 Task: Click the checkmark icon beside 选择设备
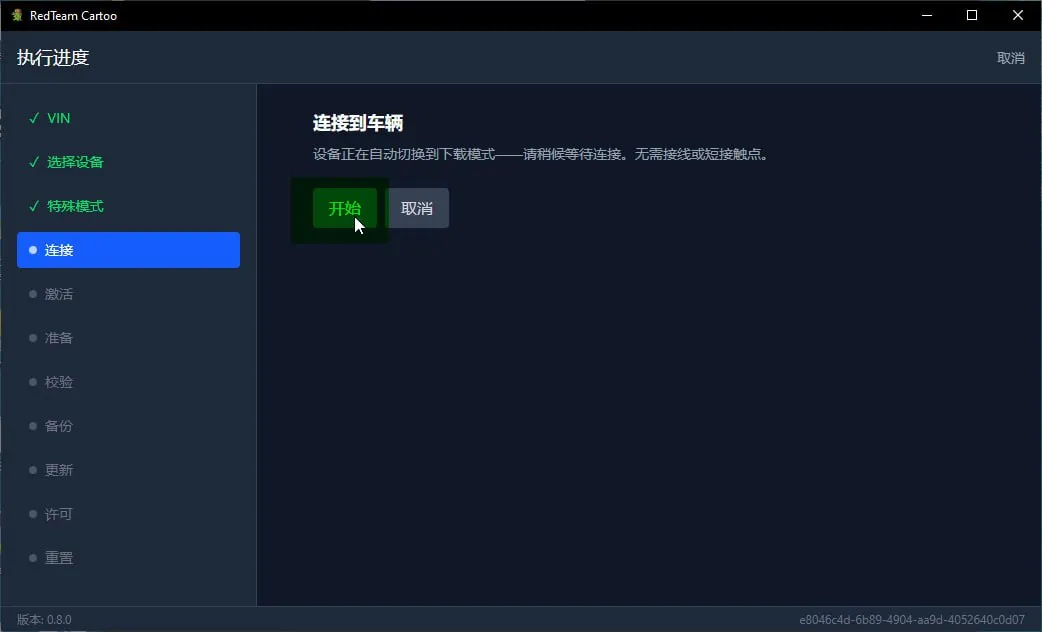(x=34, y=162)
